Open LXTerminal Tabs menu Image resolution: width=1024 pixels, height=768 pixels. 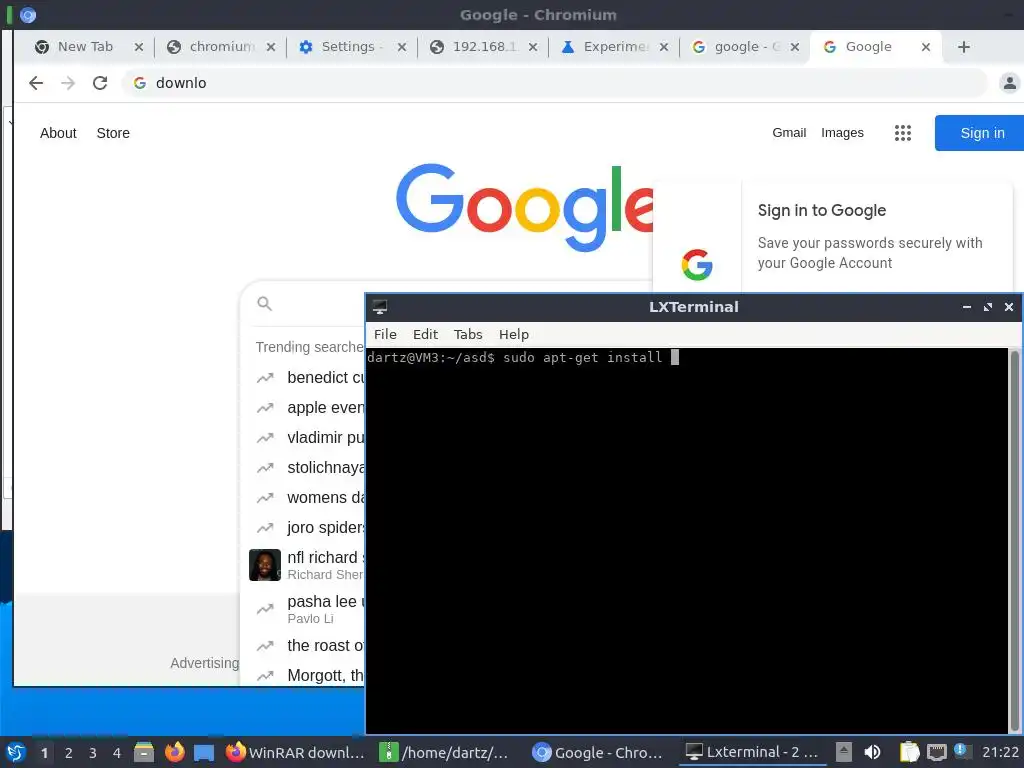click(x=468, y=334)
